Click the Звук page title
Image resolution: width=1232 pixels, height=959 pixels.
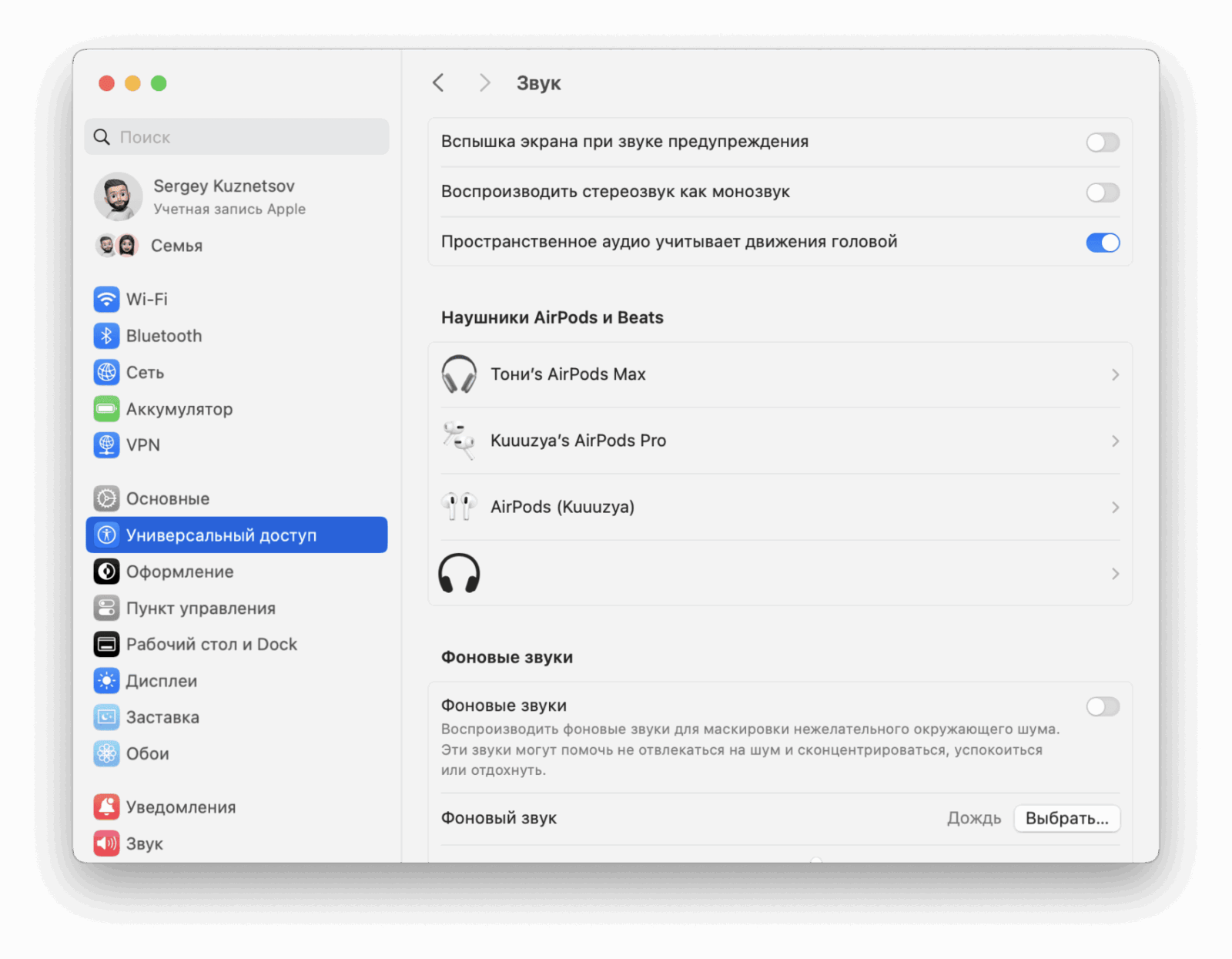(538, 83)
